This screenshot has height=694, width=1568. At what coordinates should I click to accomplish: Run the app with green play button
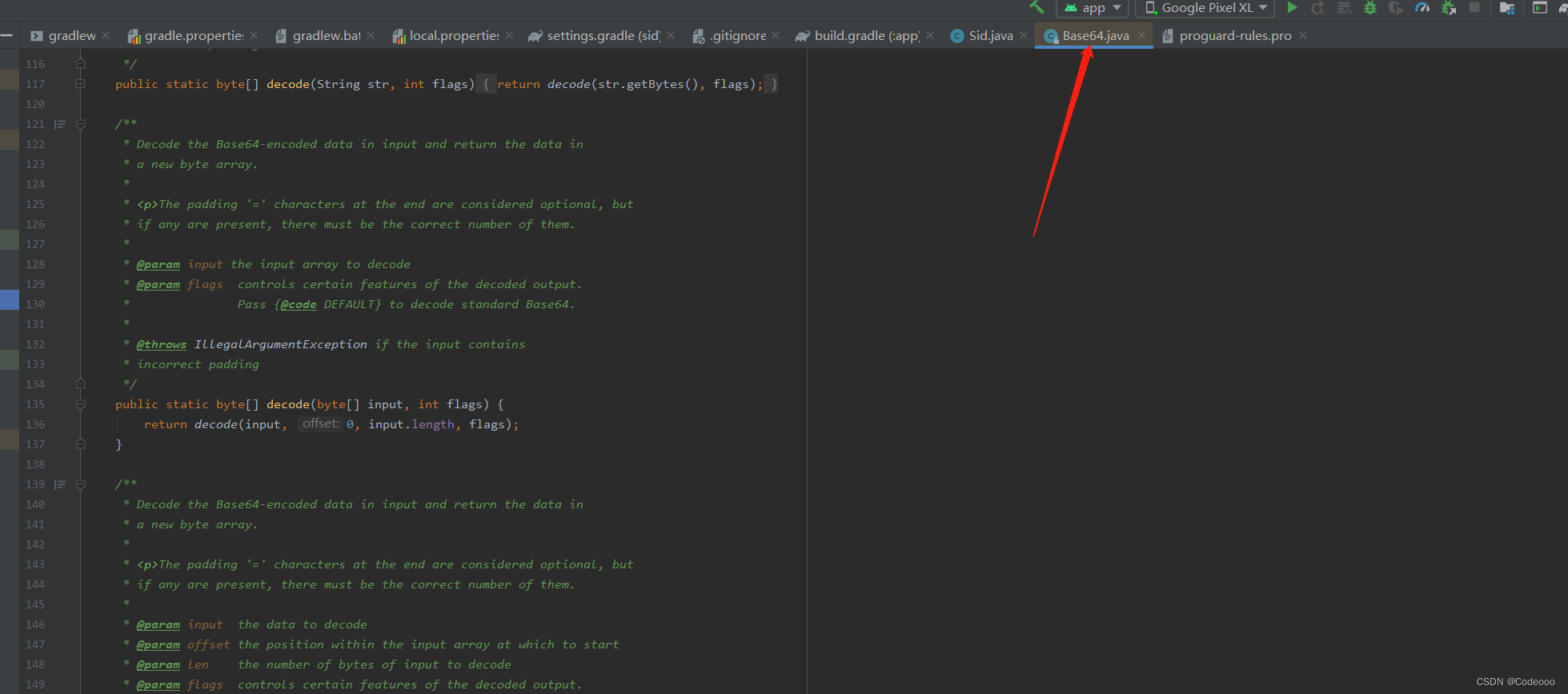pyautogui.click(x=1292, y=8)
